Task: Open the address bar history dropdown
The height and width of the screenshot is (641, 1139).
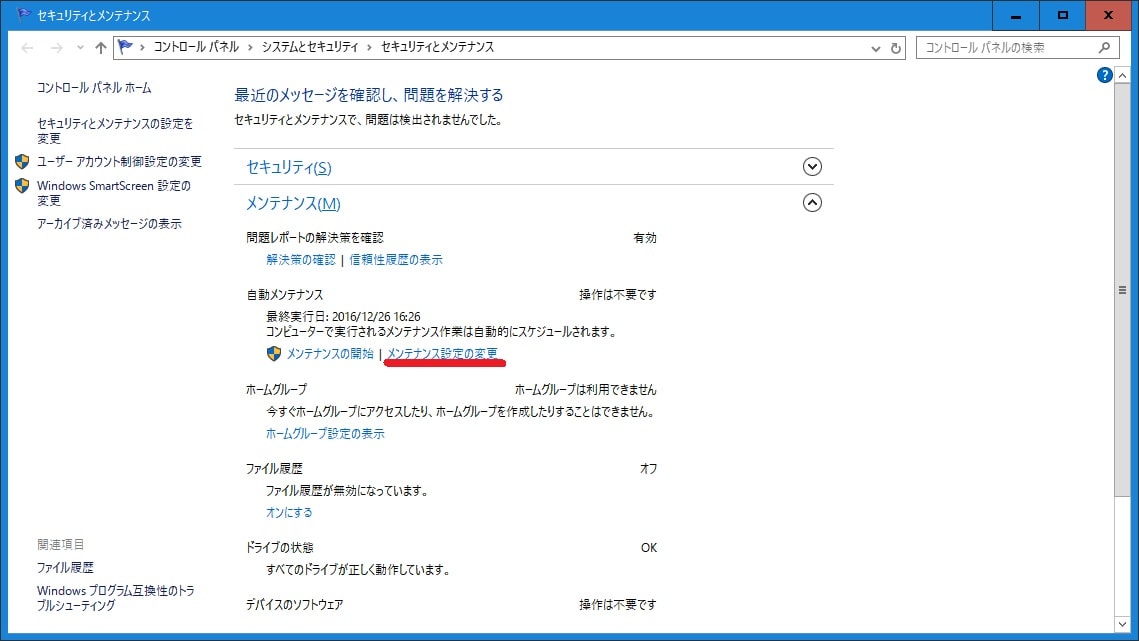Action: click(x=875, y=49)
